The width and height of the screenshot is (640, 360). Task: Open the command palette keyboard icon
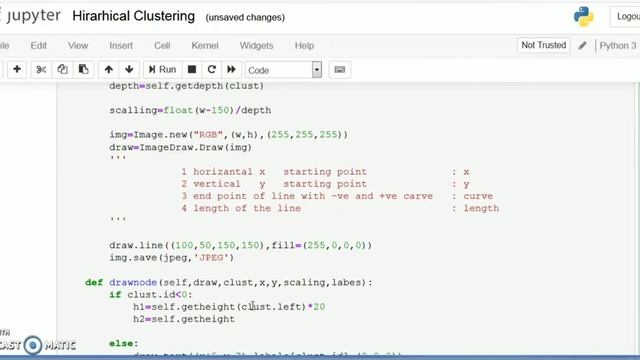click(340, 70)
